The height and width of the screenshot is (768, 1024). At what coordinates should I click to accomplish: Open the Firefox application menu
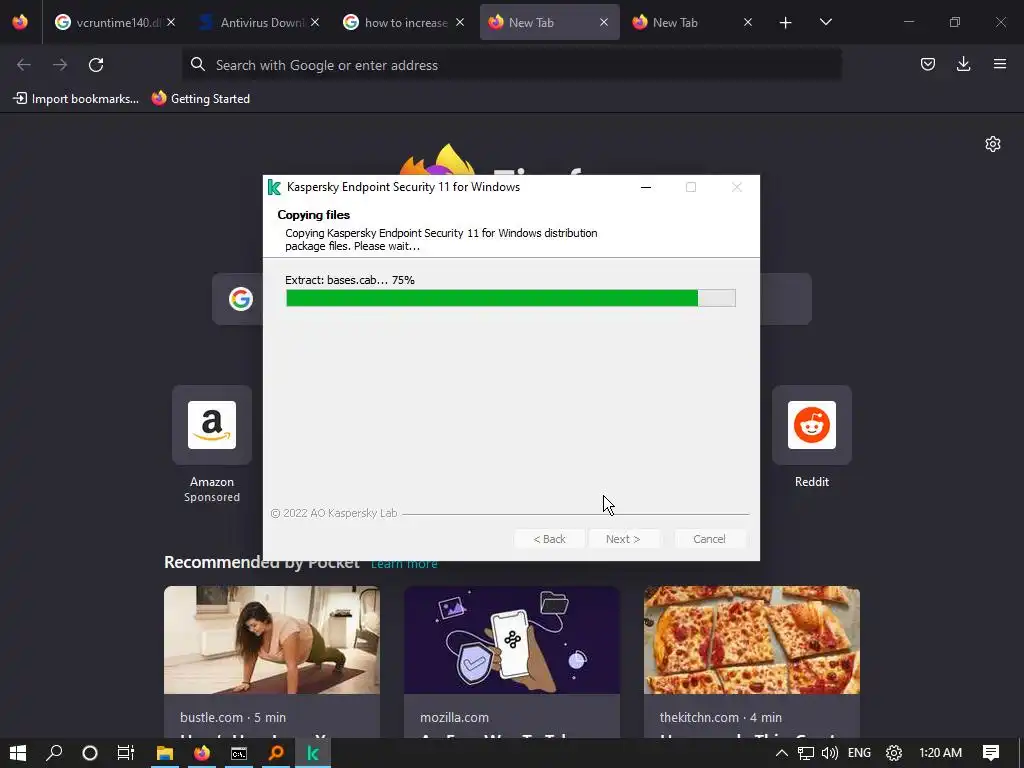point(1000,64)
